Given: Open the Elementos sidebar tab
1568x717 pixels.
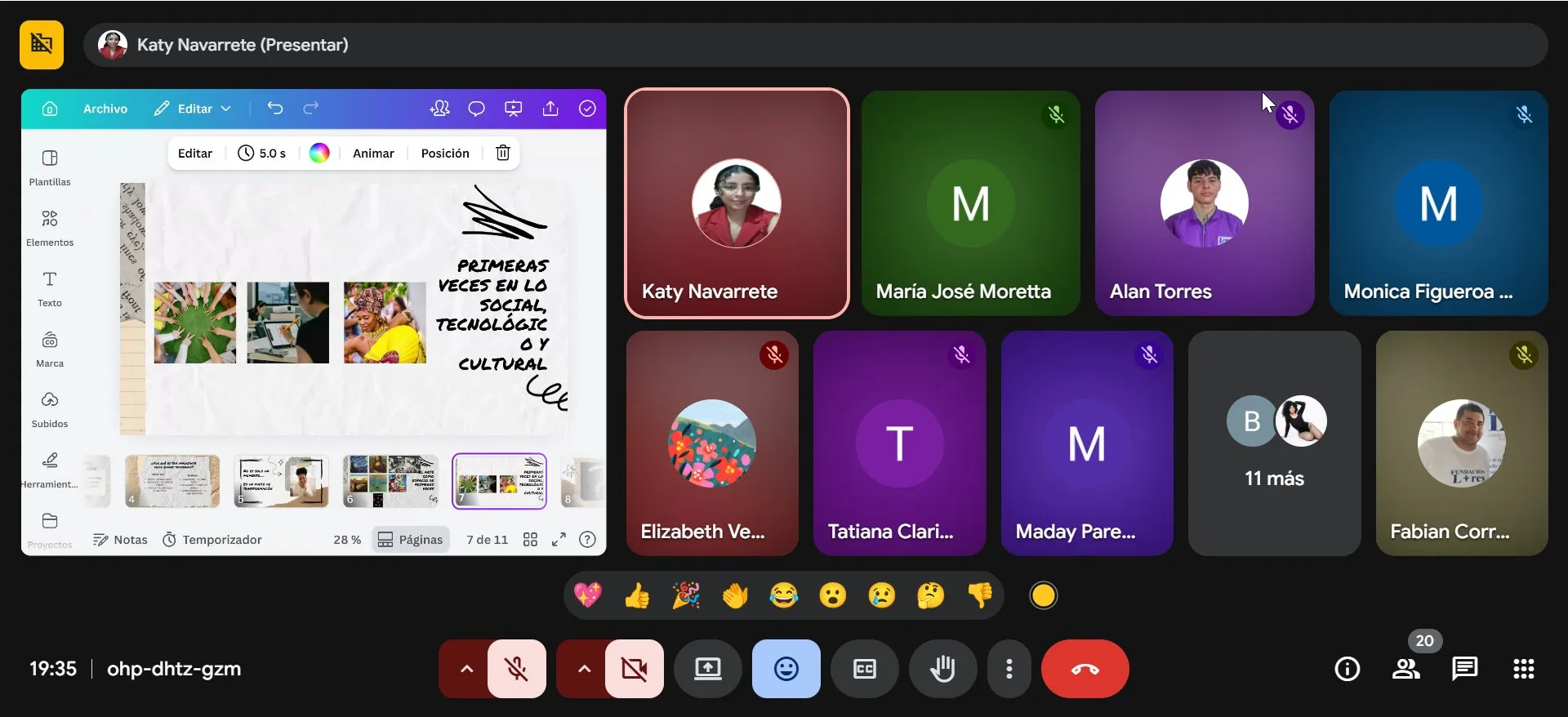Looking at the screenshot, I should pyautogui.click(x=50, y=227).
